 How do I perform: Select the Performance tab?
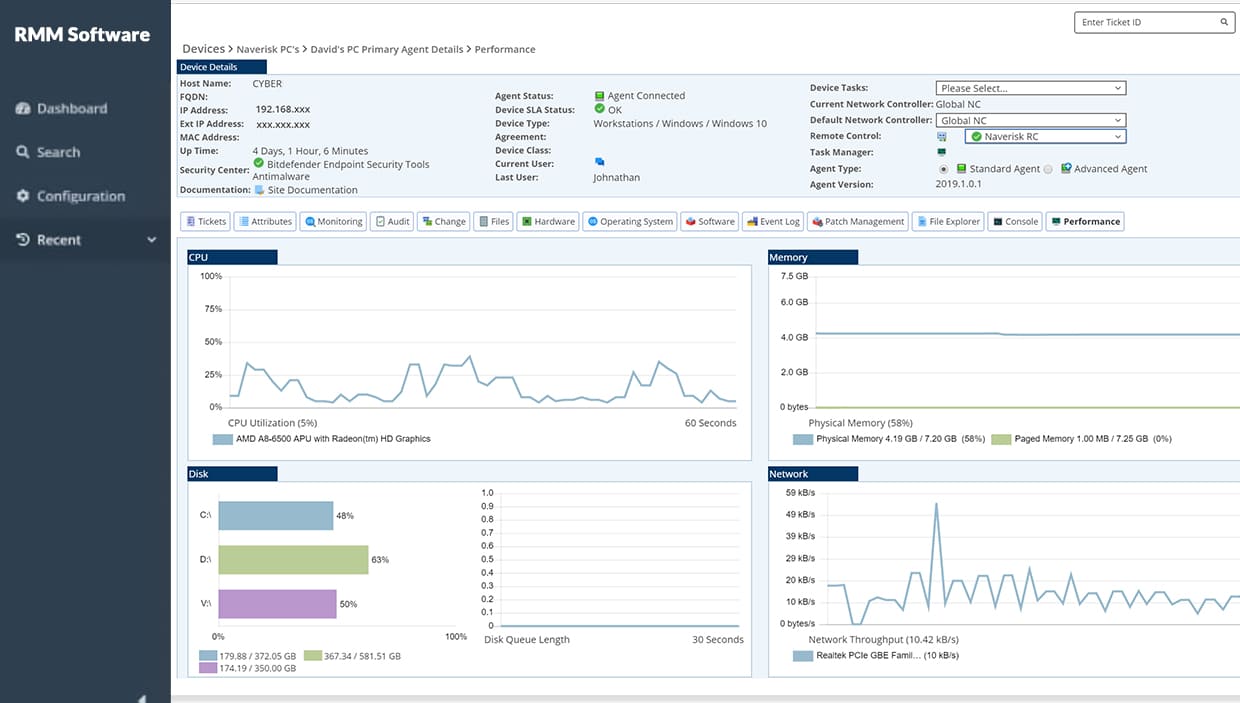[x=1085, y=221]
